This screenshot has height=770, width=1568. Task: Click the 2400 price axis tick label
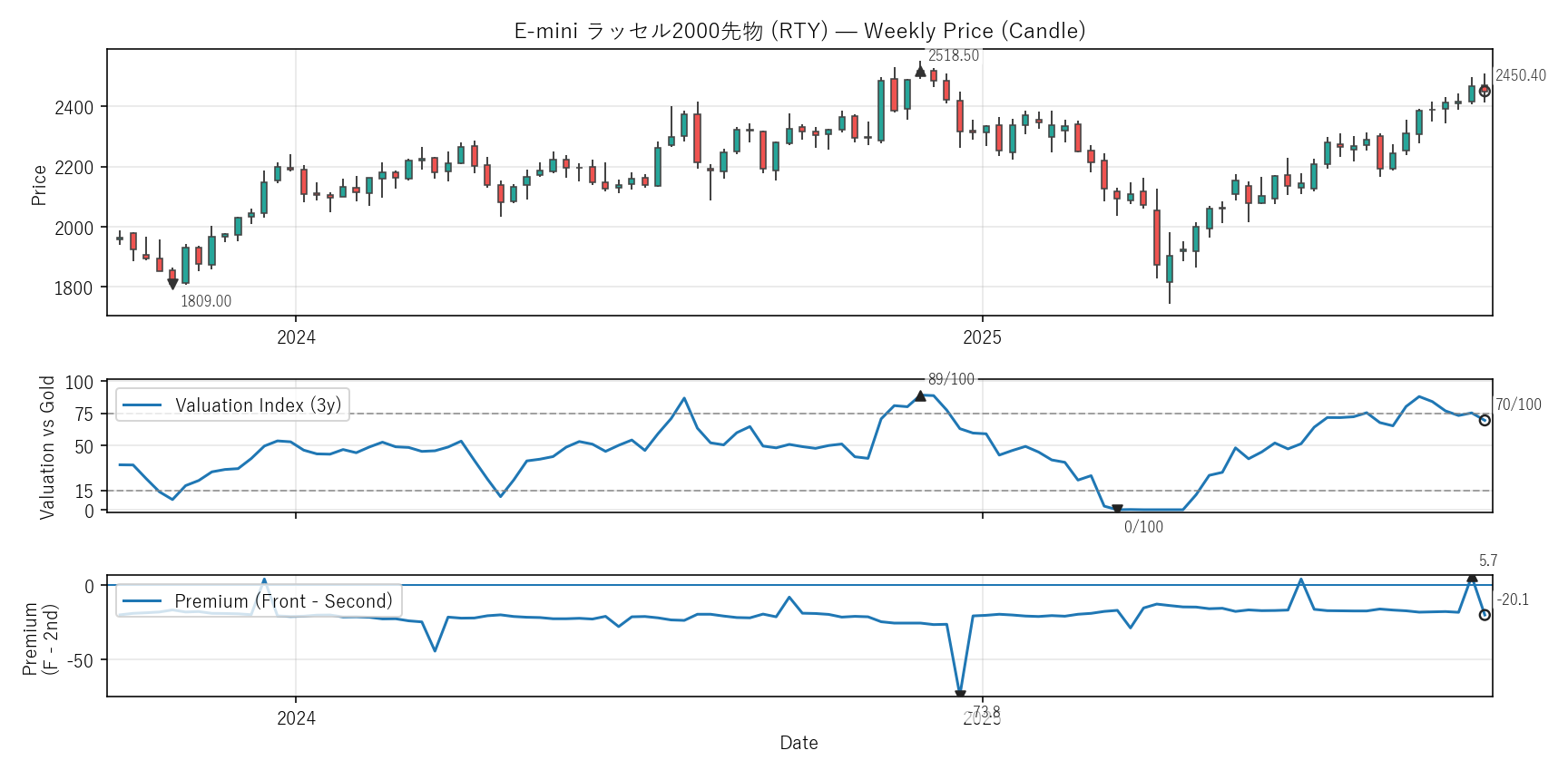pos(73,108)
